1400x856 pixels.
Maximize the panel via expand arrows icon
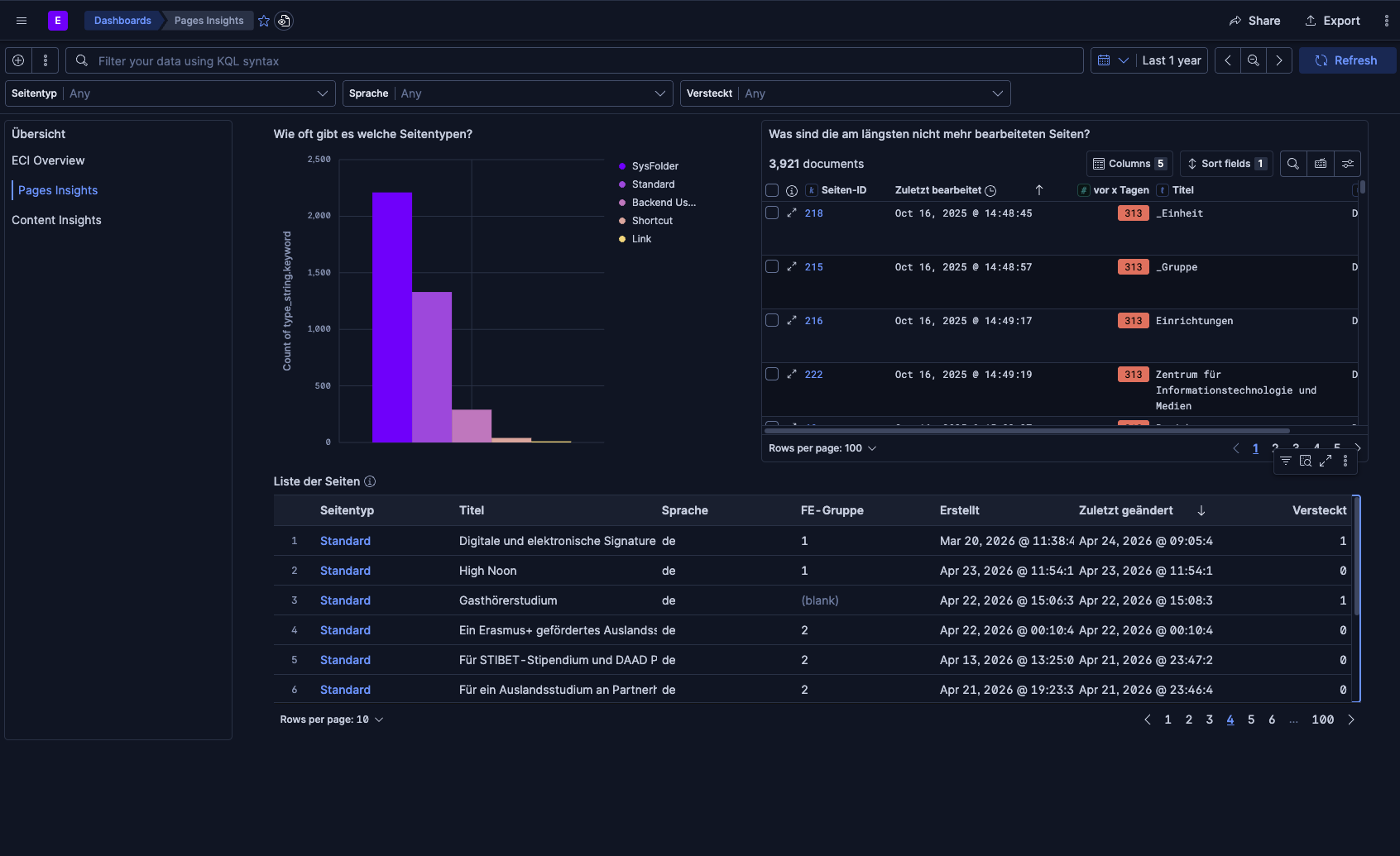click(1326, 461)
